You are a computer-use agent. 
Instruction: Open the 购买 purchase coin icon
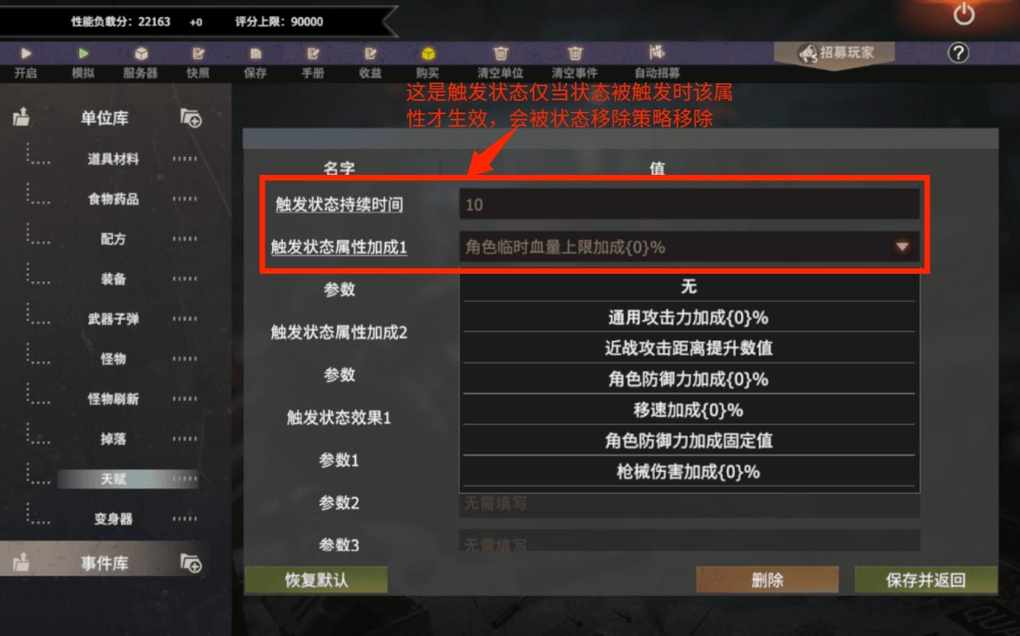point(427,53)
